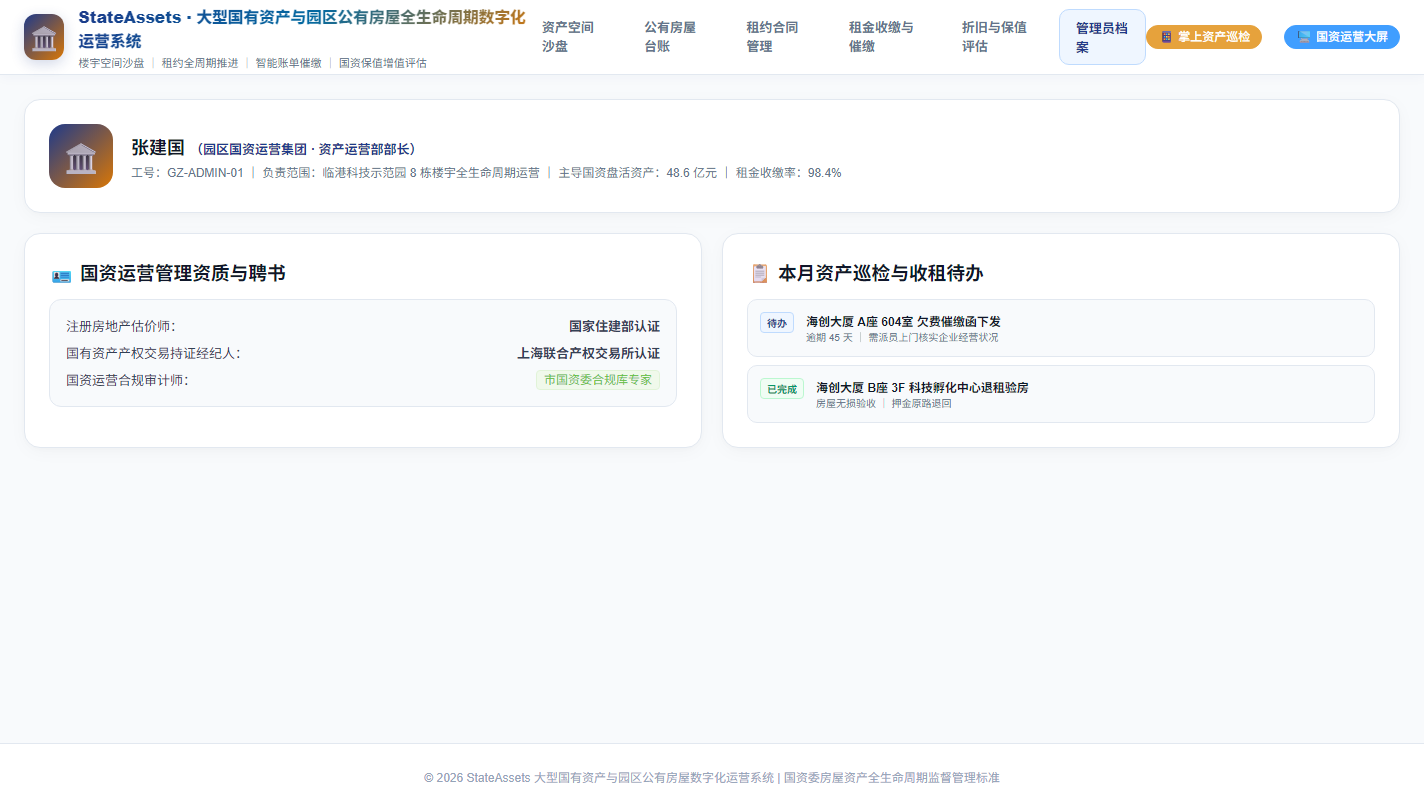The width and height of the screenshot is (1424, 809).
Task: Click the © 2026 StateAssets footer text
Action: point(712,777)
